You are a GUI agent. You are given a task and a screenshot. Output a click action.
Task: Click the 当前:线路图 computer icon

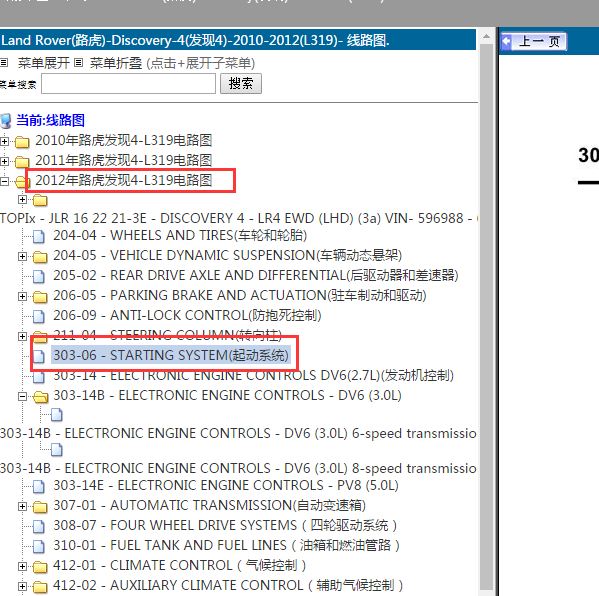pos(6,121)
